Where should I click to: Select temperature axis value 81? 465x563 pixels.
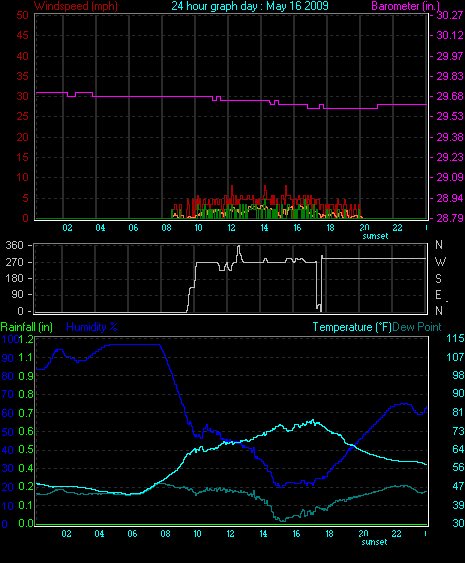coord(458,412)
